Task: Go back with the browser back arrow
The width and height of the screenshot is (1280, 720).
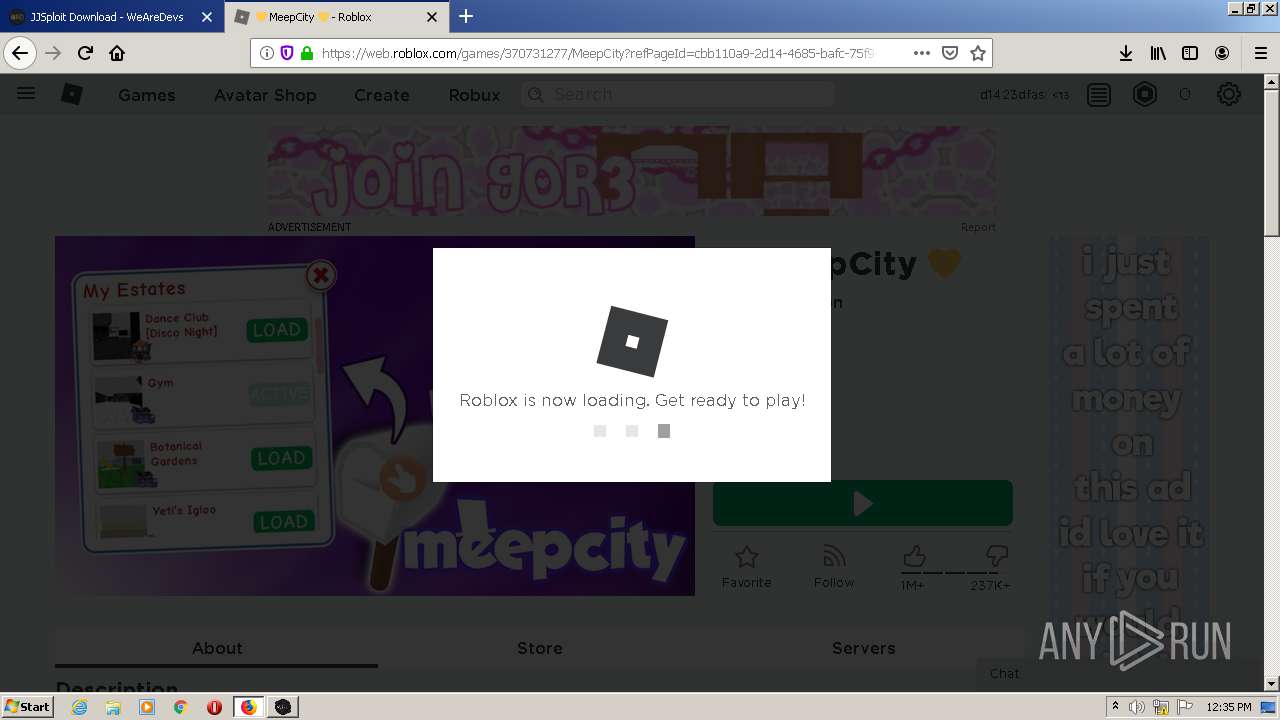Action: pyautogui.click(x=20, y=53)
